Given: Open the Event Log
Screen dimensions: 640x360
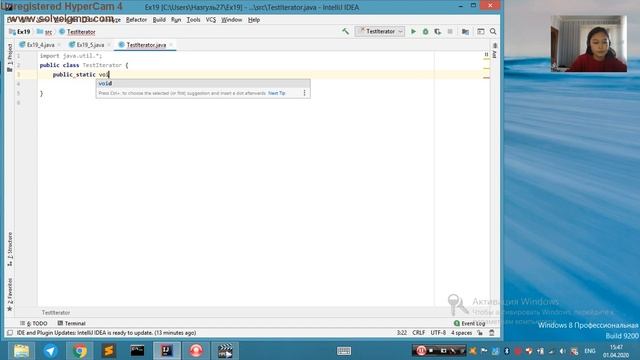Looking at the screenshot, I should pos(469,323).
